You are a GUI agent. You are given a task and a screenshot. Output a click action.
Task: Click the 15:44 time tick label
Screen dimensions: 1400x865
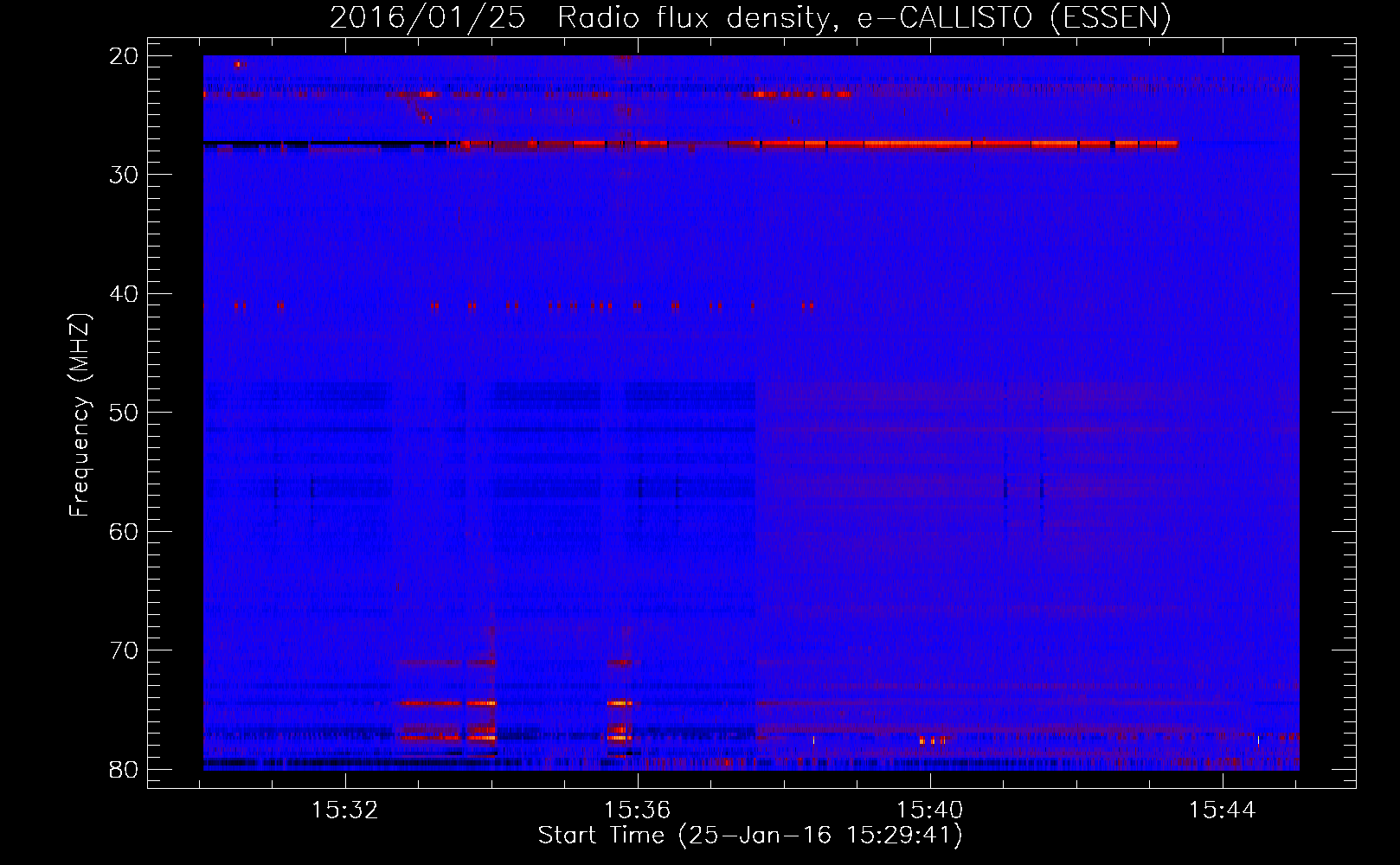(x=1222, y=811)
